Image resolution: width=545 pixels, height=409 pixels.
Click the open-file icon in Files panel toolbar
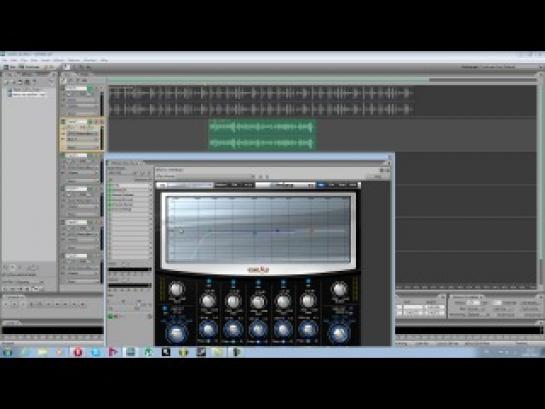(7, 82)
